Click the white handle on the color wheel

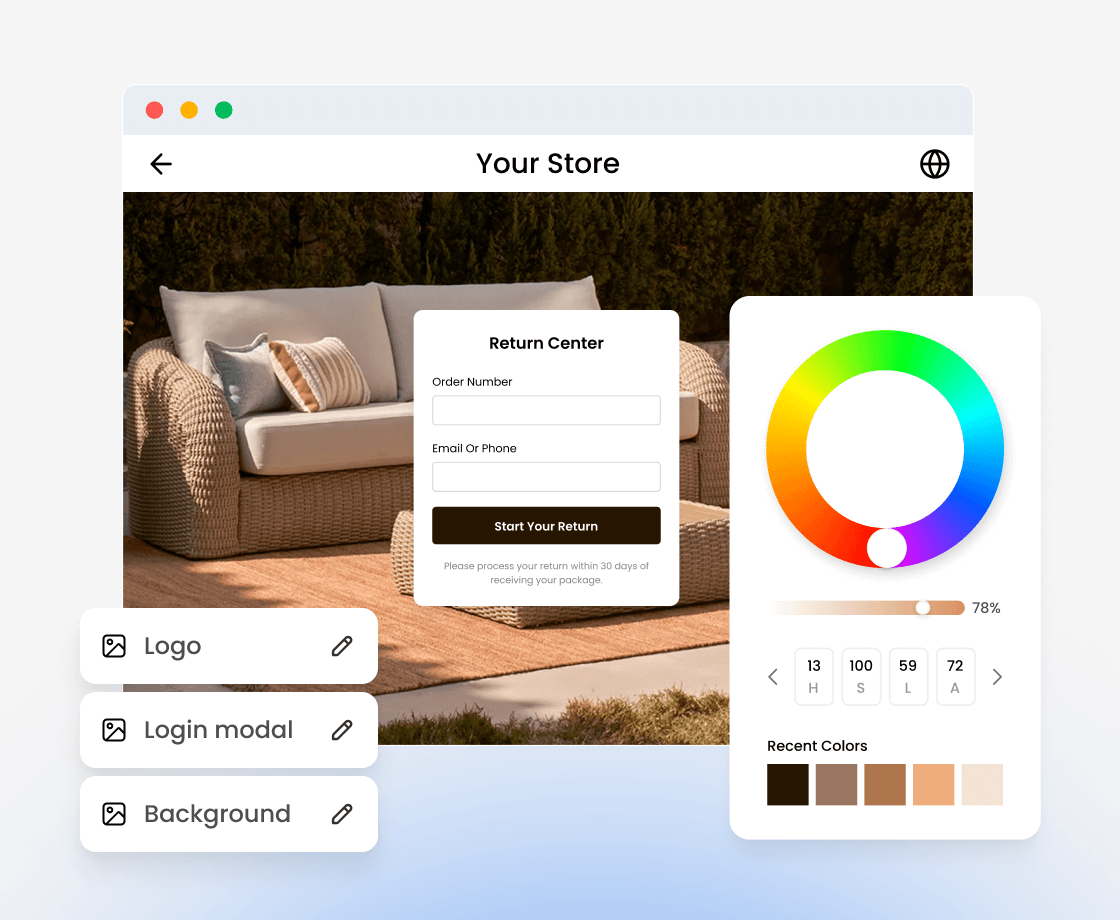point(885,549)
